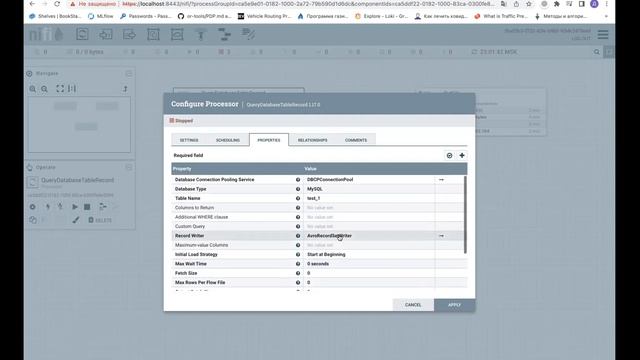Zoom in using Navigate panel icon
The image size is (640, 360).
33,89
